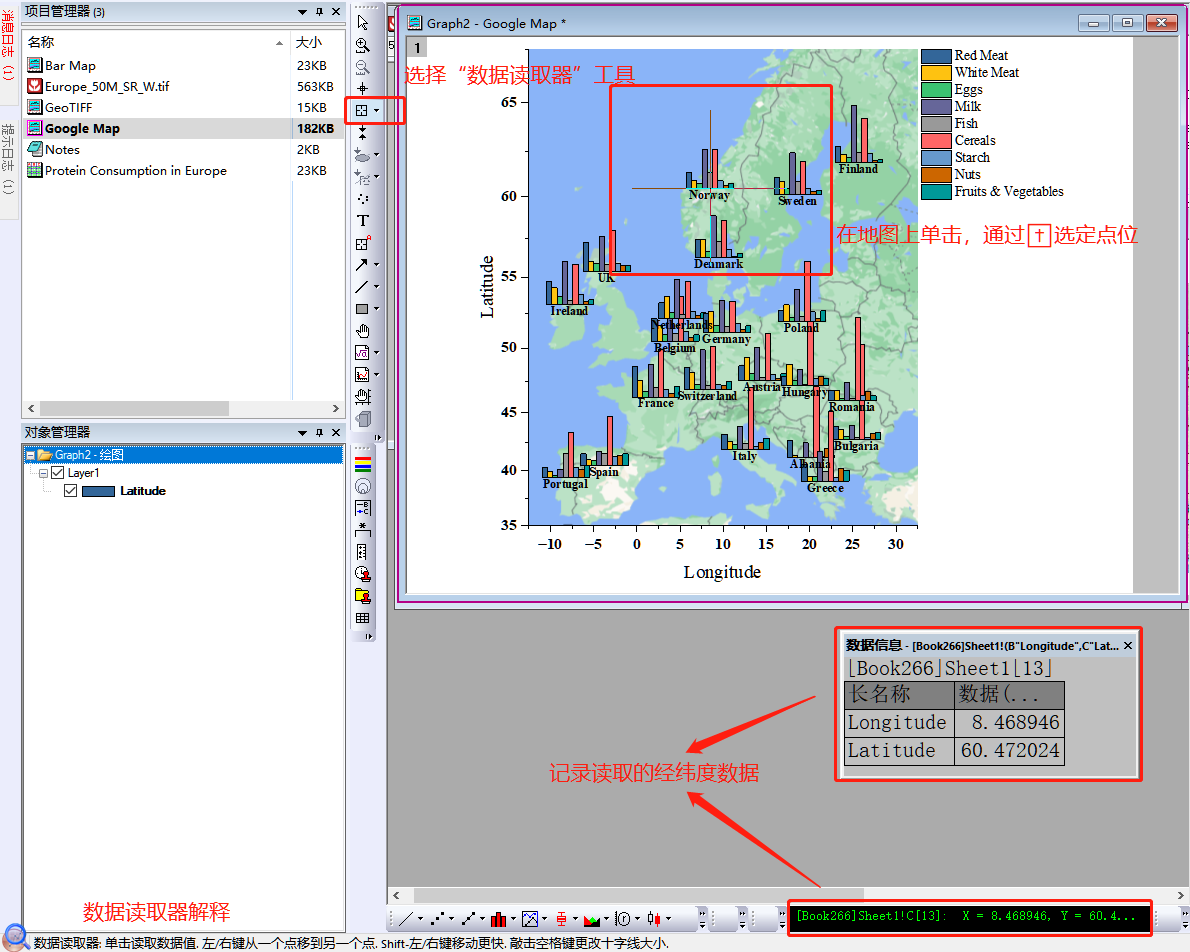Viewport: 1190px width, 952px height.
Task: Select the Arrow drawing tool
Action: pos(362,265)
